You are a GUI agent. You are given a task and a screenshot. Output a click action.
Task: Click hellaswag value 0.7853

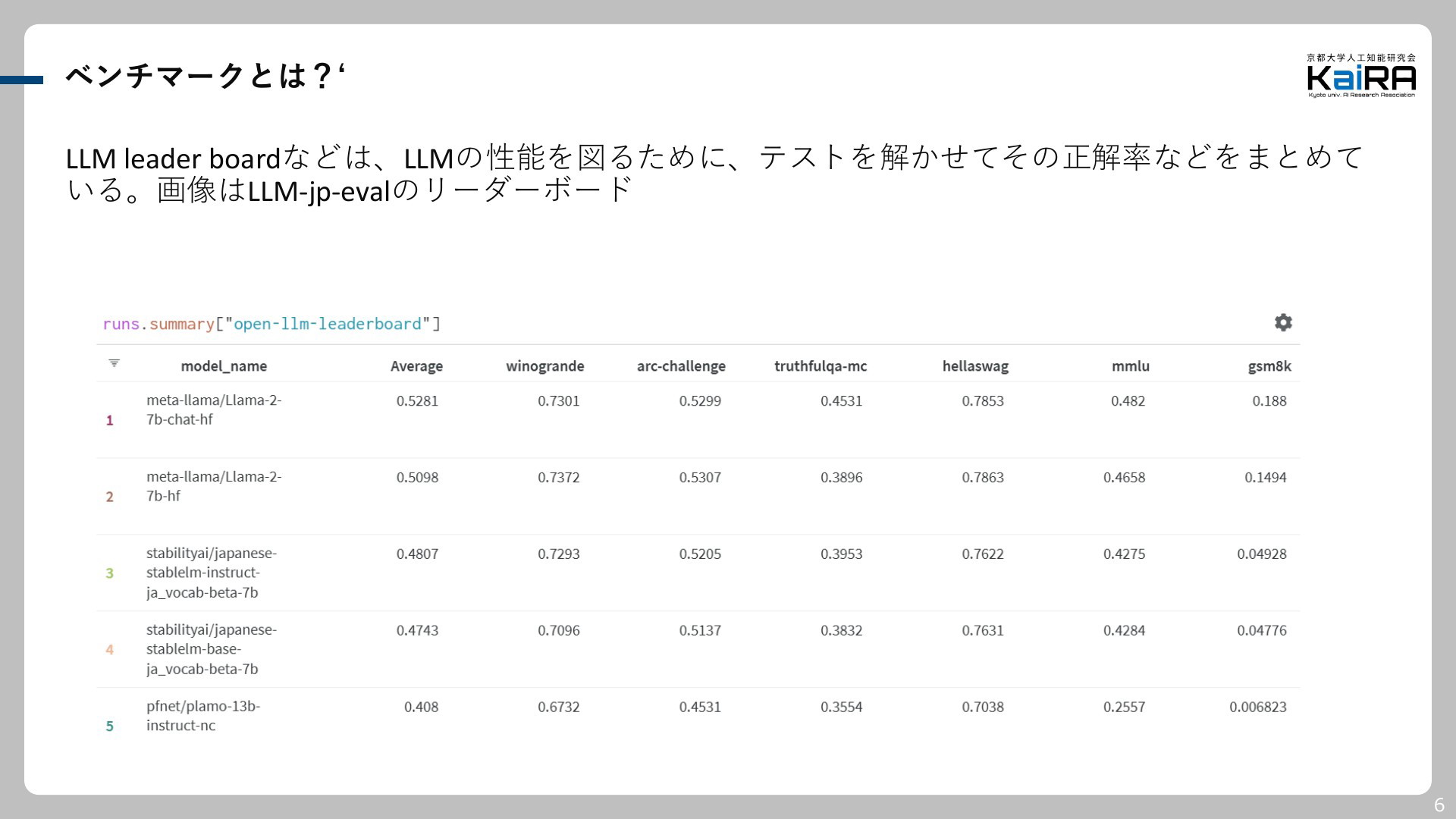point(983,401)
